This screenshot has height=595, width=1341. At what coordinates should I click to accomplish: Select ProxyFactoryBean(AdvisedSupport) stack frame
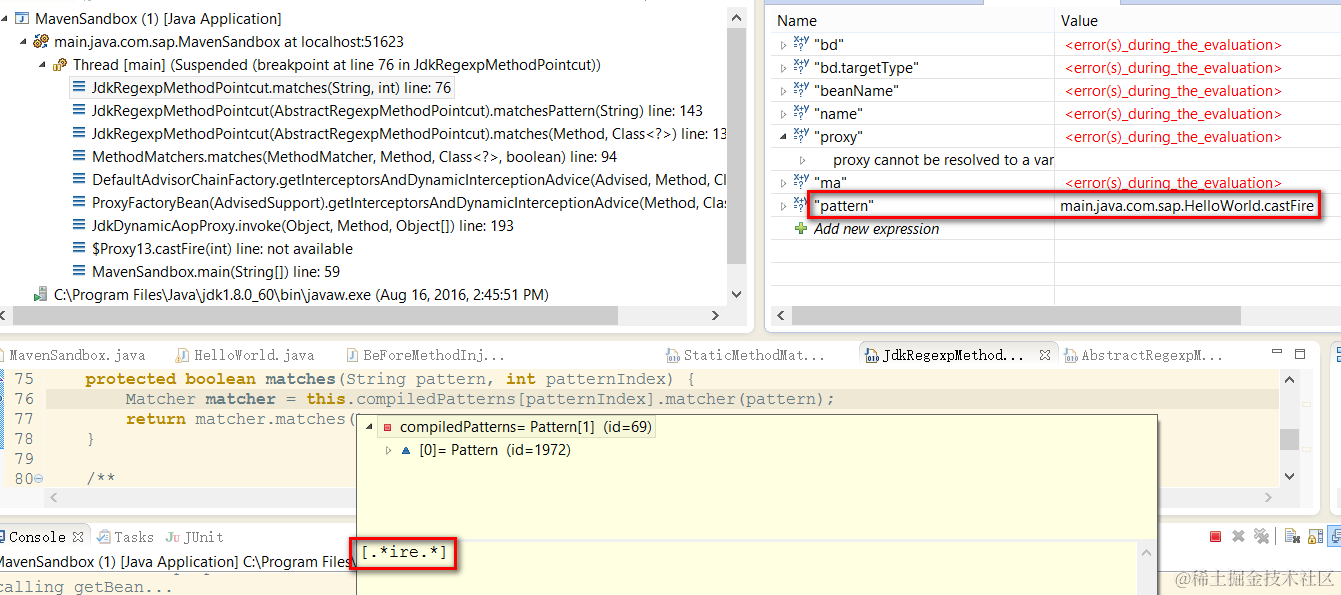point(399,203)
